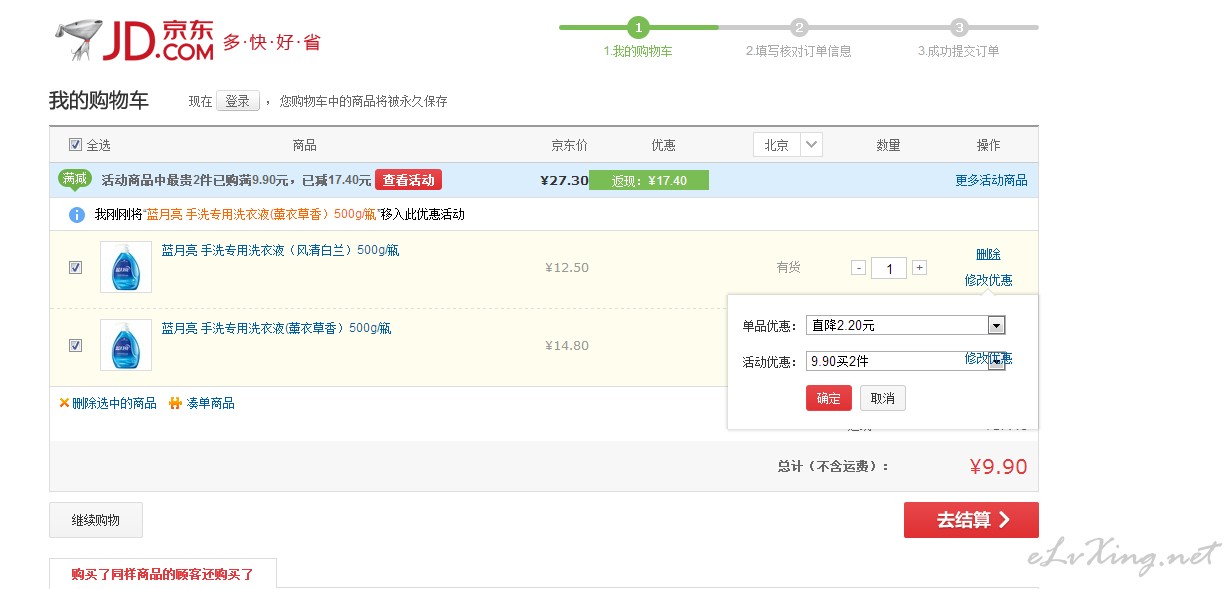This screenshot has width=1232, height=589.
Task: Open the 活动优惠 9.90买2件 dropdown
Action: (905, 361)
